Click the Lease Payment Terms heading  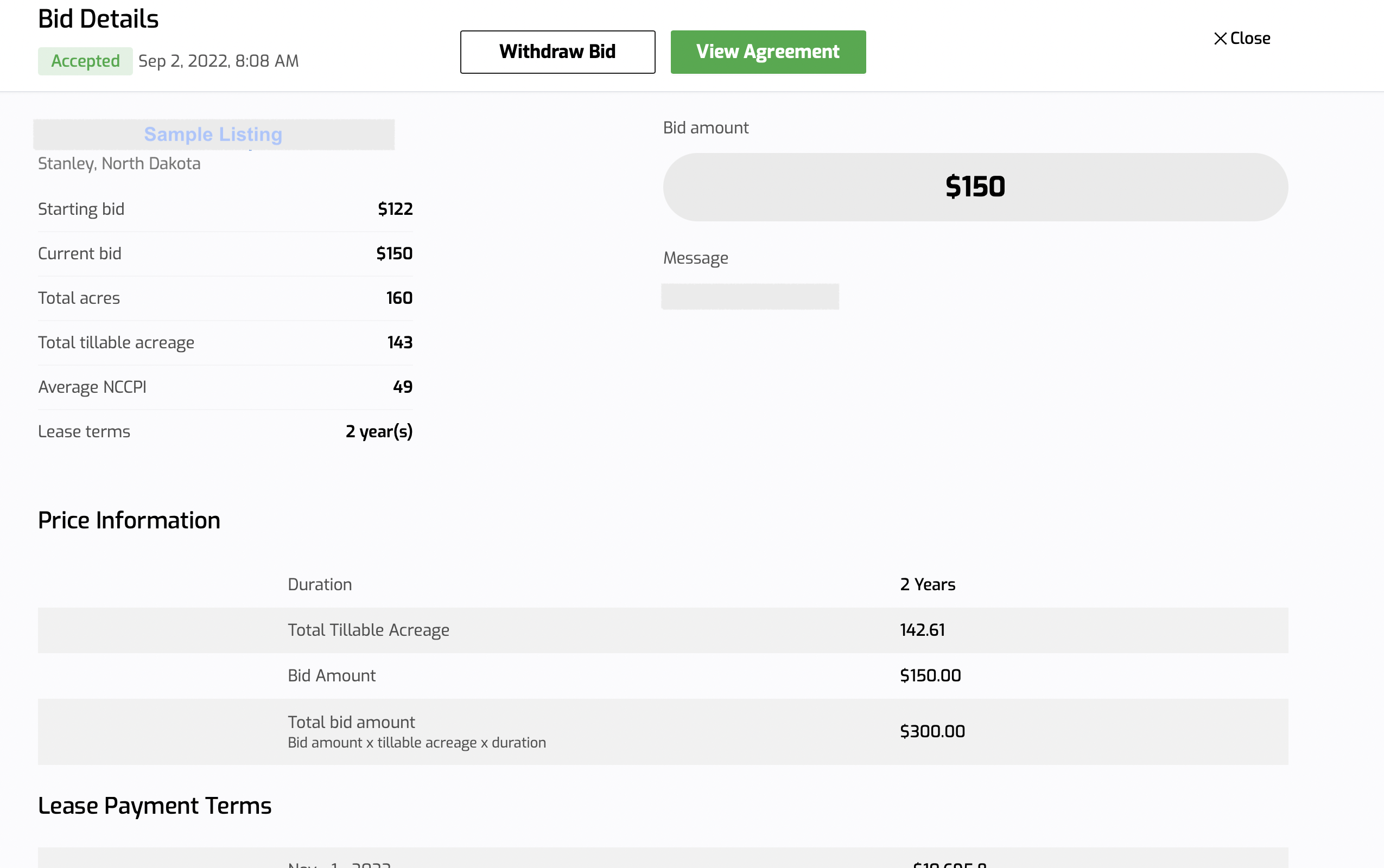[x=155, y=806]
